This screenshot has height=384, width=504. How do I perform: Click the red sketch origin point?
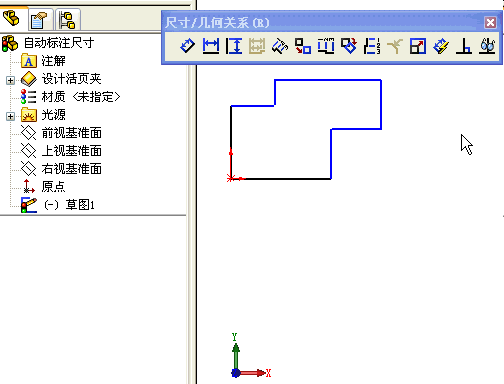point(230,179)
